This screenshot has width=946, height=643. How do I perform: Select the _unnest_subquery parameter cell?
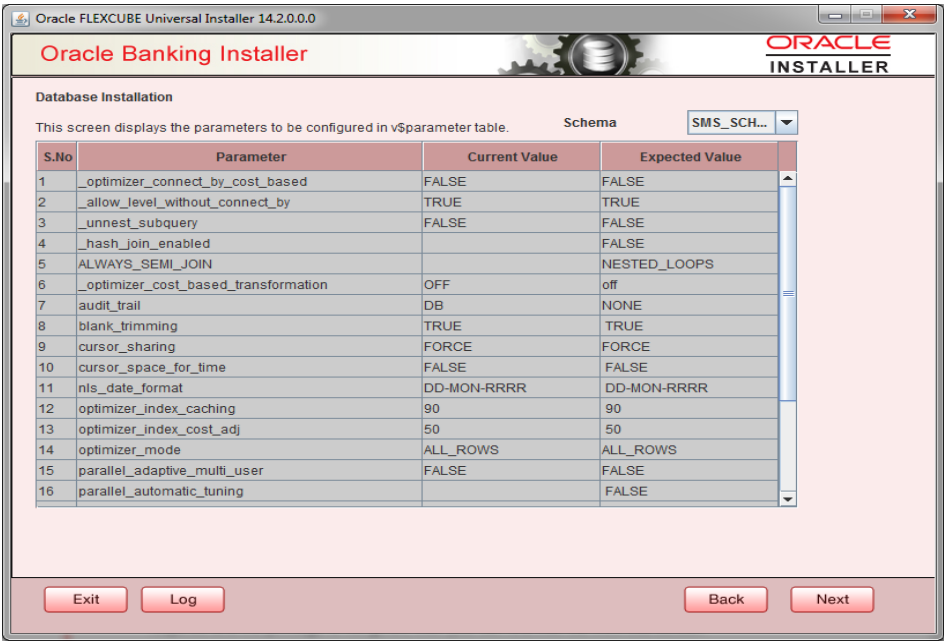(250, 223)
